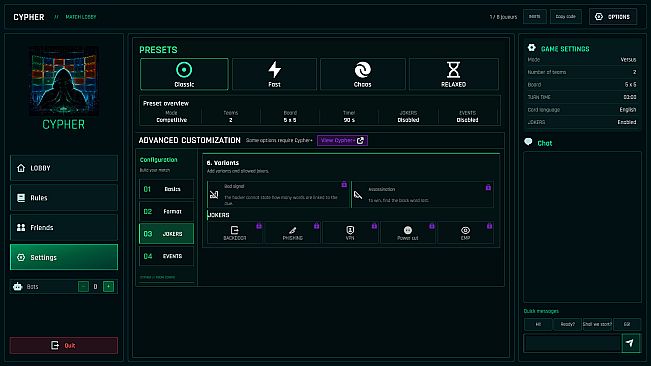This screenshot has height=366, width=651.
Task: Open the Rules menu item
Action: pyautogui.click(x=64, y=198)
